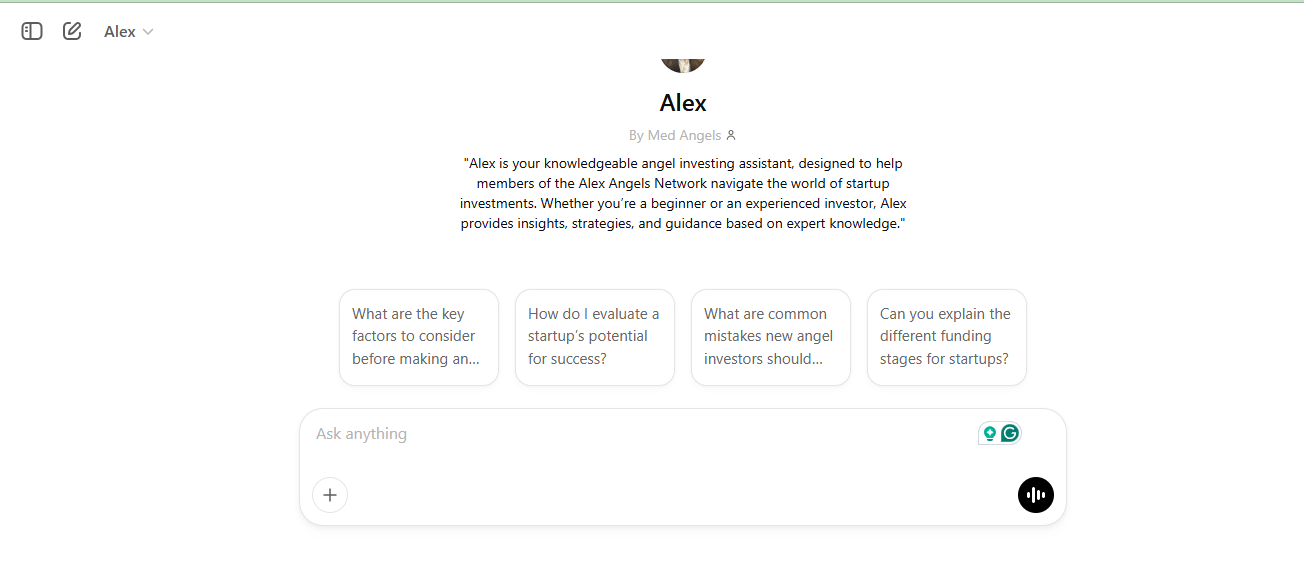Screen dimensions: 1304x574
Task: Start voice mode with the waveform button
Action: [1036, 495]
